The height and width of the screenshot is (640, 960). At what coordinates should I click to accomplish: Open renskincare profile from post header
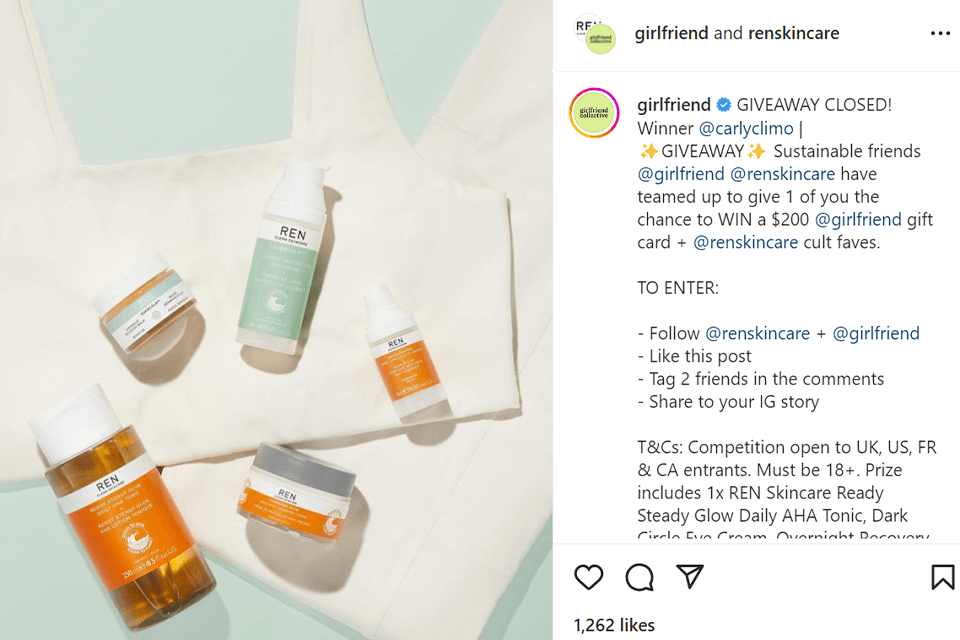(793, 33)
